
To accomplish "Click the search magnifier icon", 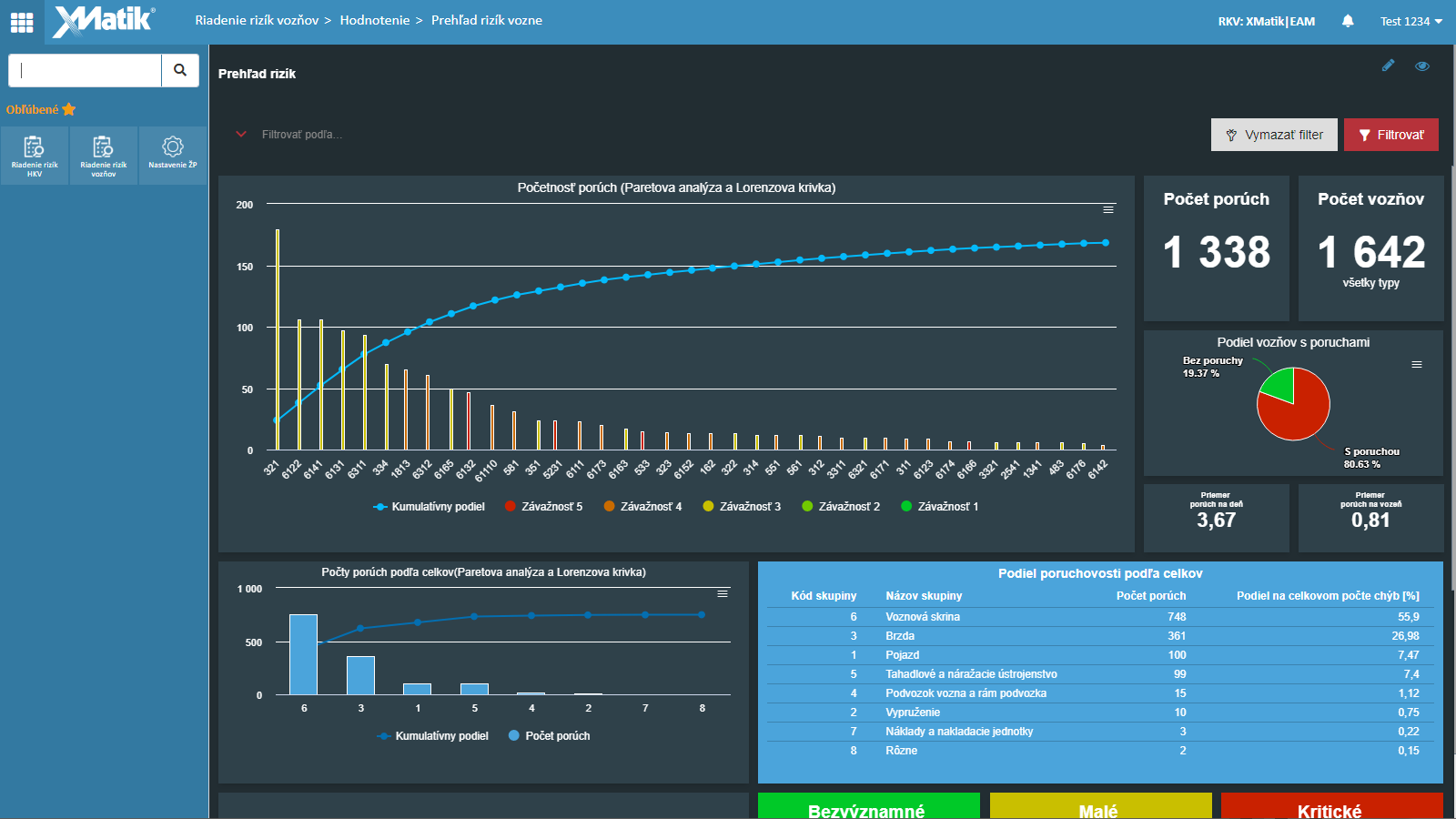I will (x=180, y=70).
